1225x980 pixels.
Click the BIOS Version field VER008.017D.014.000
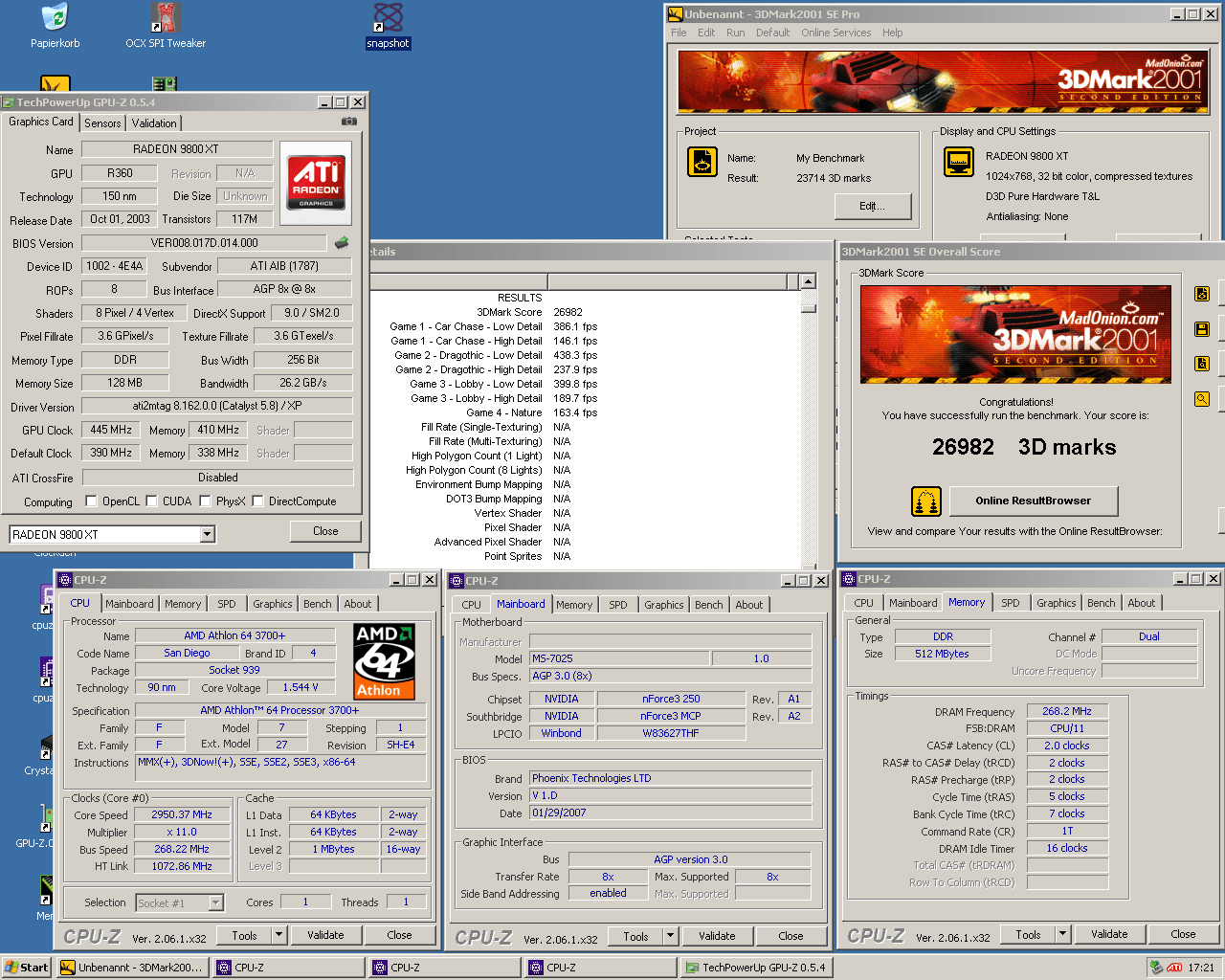tap(204, 243)
